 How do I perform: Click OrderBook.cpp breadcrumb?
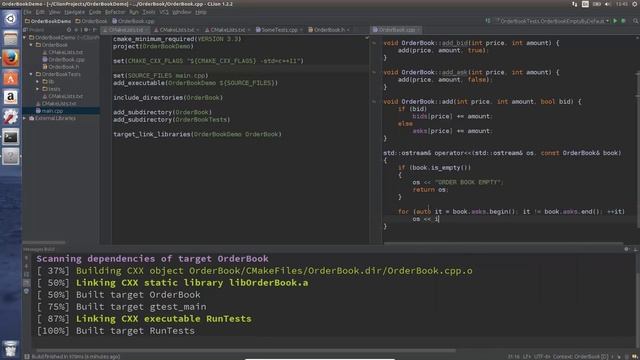point(133,21)
